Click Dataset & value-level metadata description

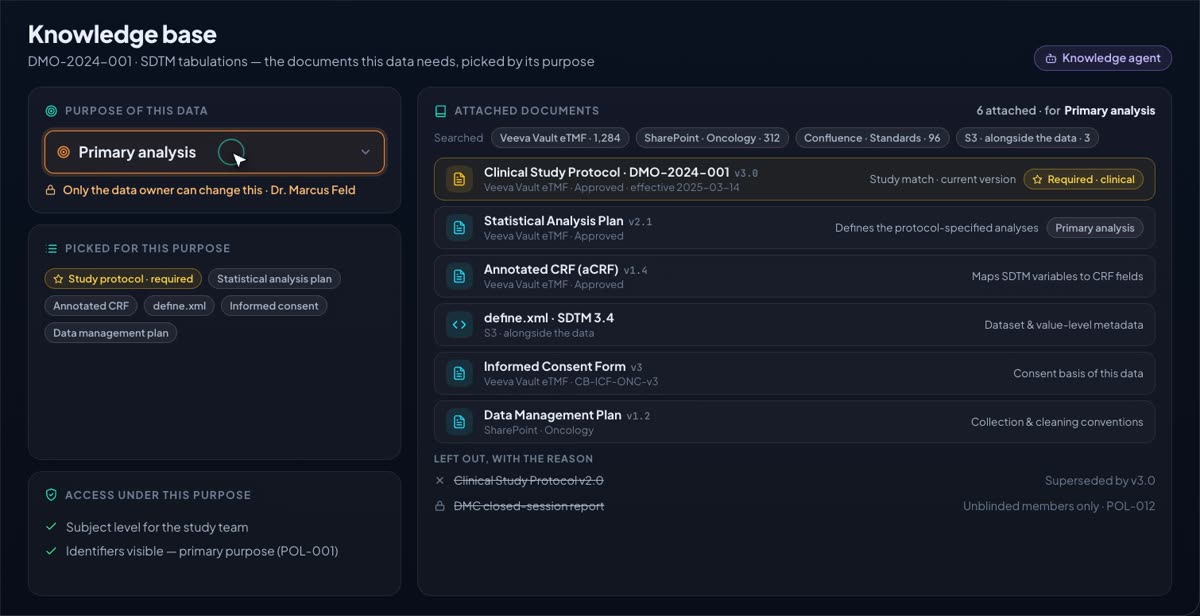(x=1064, y=324)
